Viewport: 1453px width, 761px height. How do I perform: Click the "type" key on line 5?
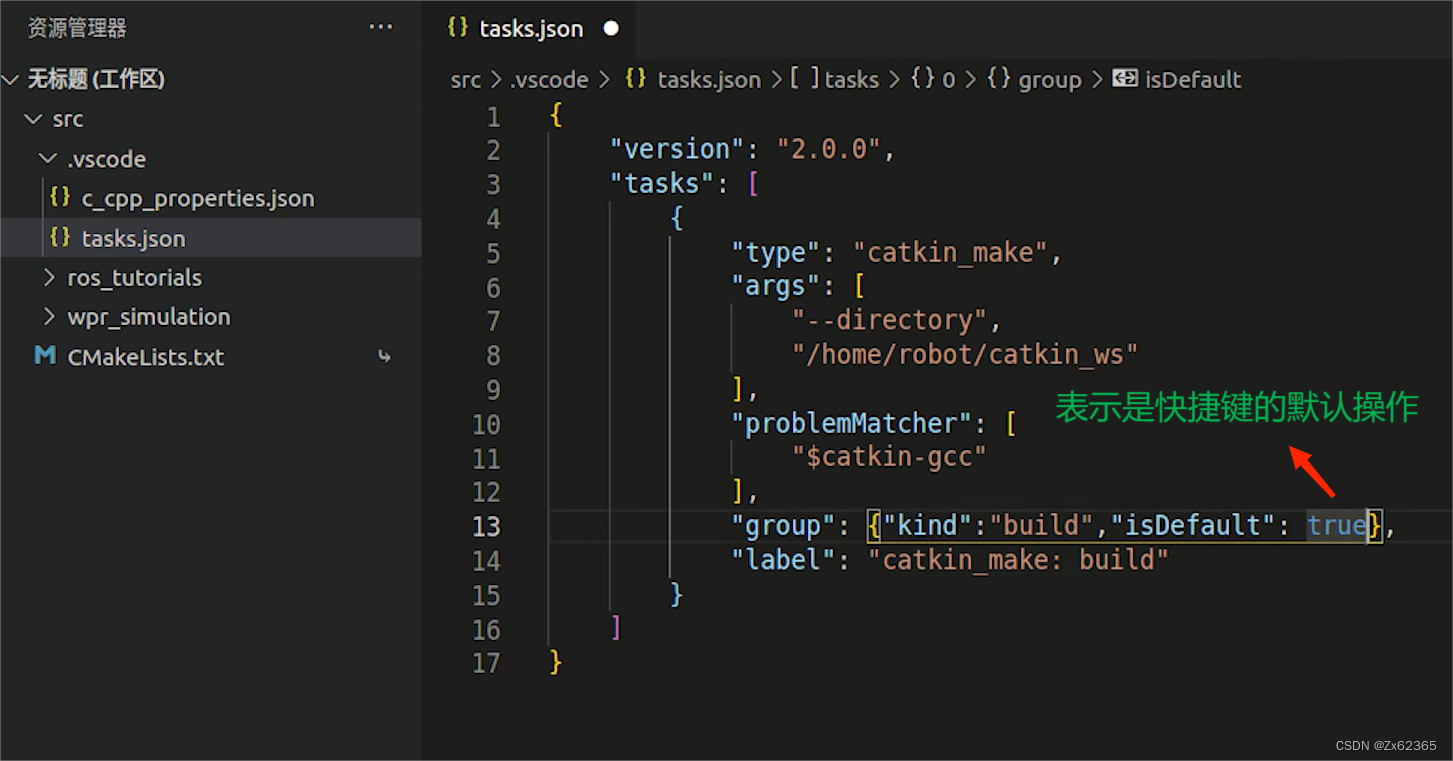tap(775, 253)
